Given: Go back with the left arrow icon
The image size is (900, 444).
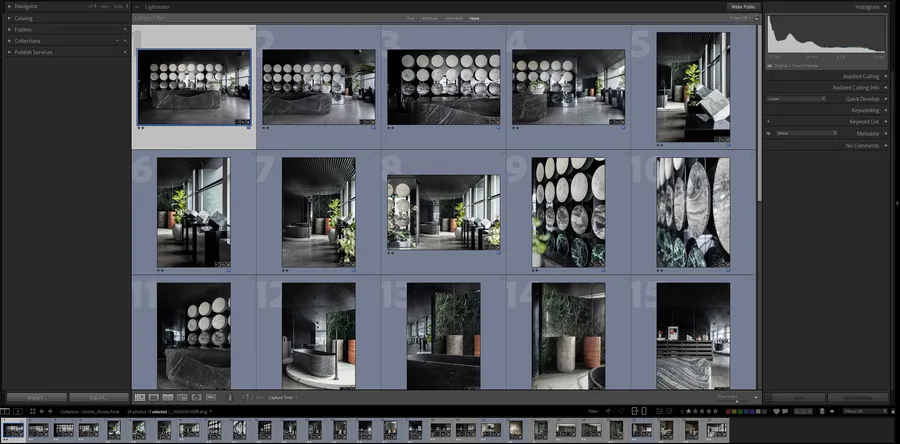Looking at the screenshot, I should (42, 411).
